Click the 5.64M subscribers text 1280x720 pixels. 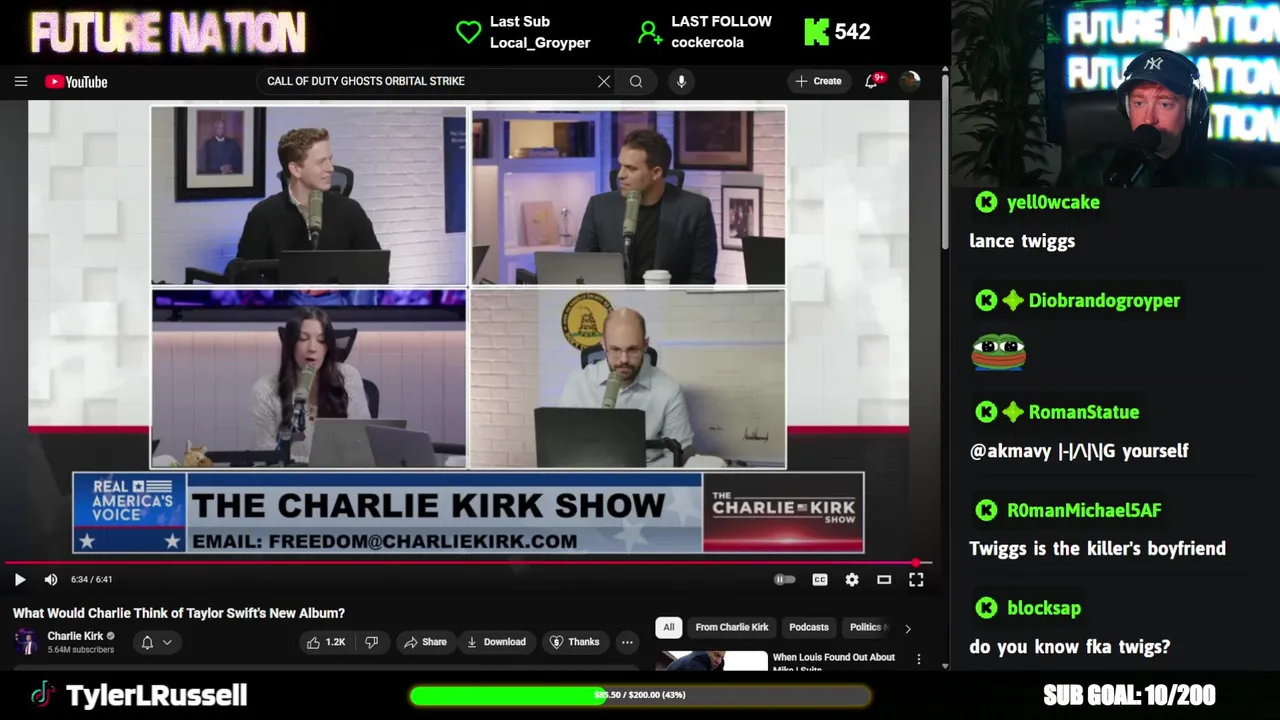[x=81, y=650]
